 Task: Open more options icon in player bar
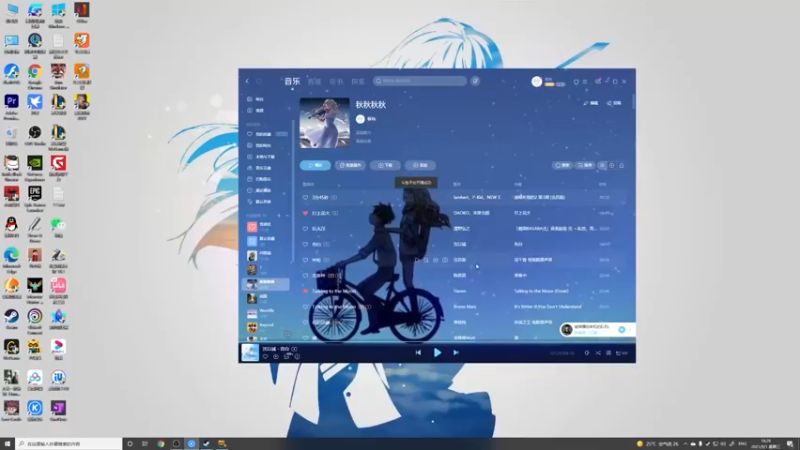click(x=297, y=357)
